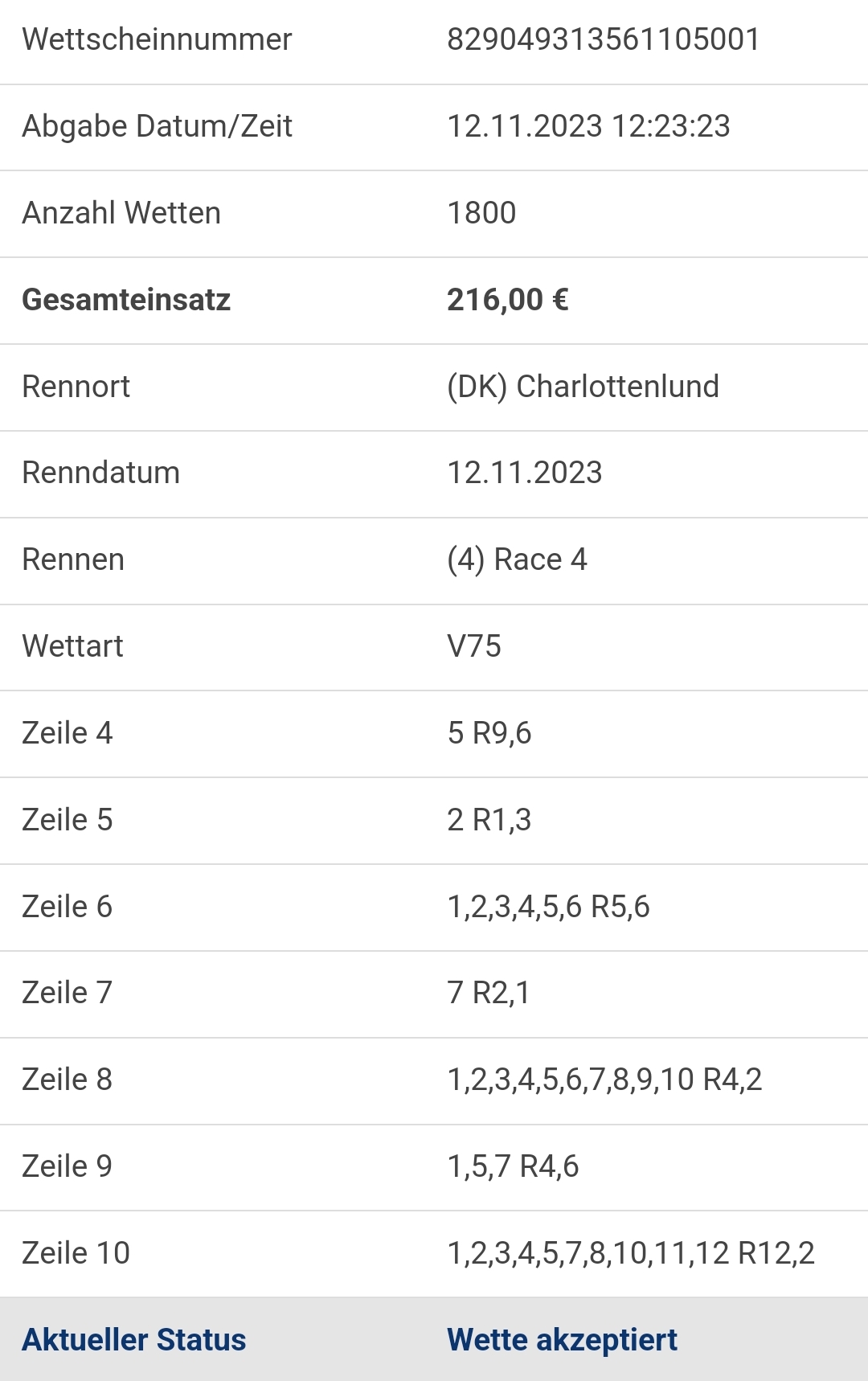
Task: Select the Zeile 10 row with R12,2
Action: (x=434, y=1254)
